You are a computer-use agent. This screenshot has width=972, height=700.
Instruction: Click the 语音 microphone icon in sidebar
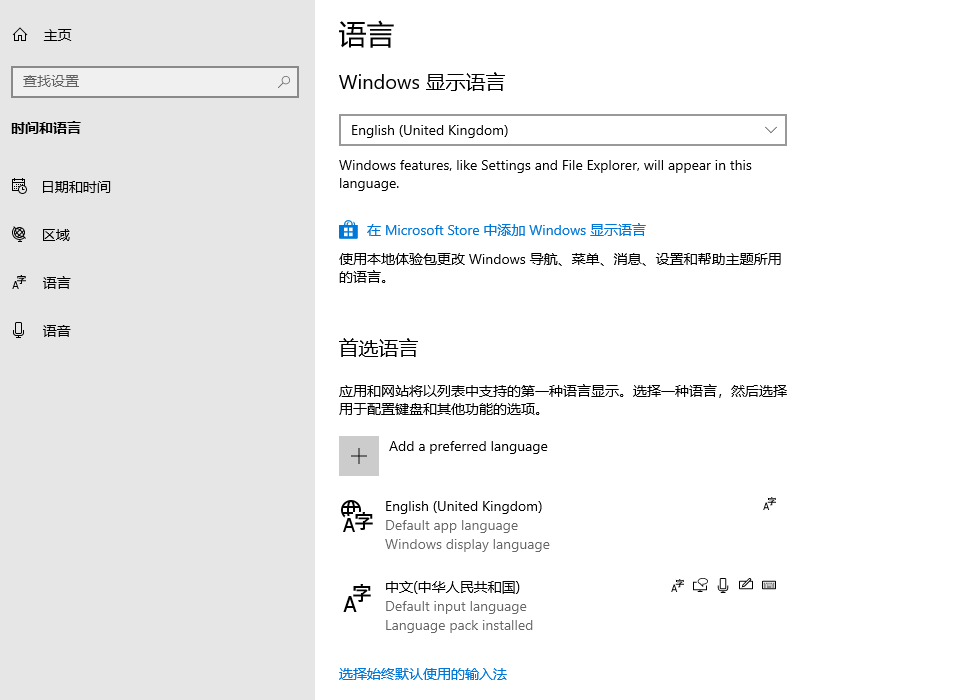pos(19,330)
